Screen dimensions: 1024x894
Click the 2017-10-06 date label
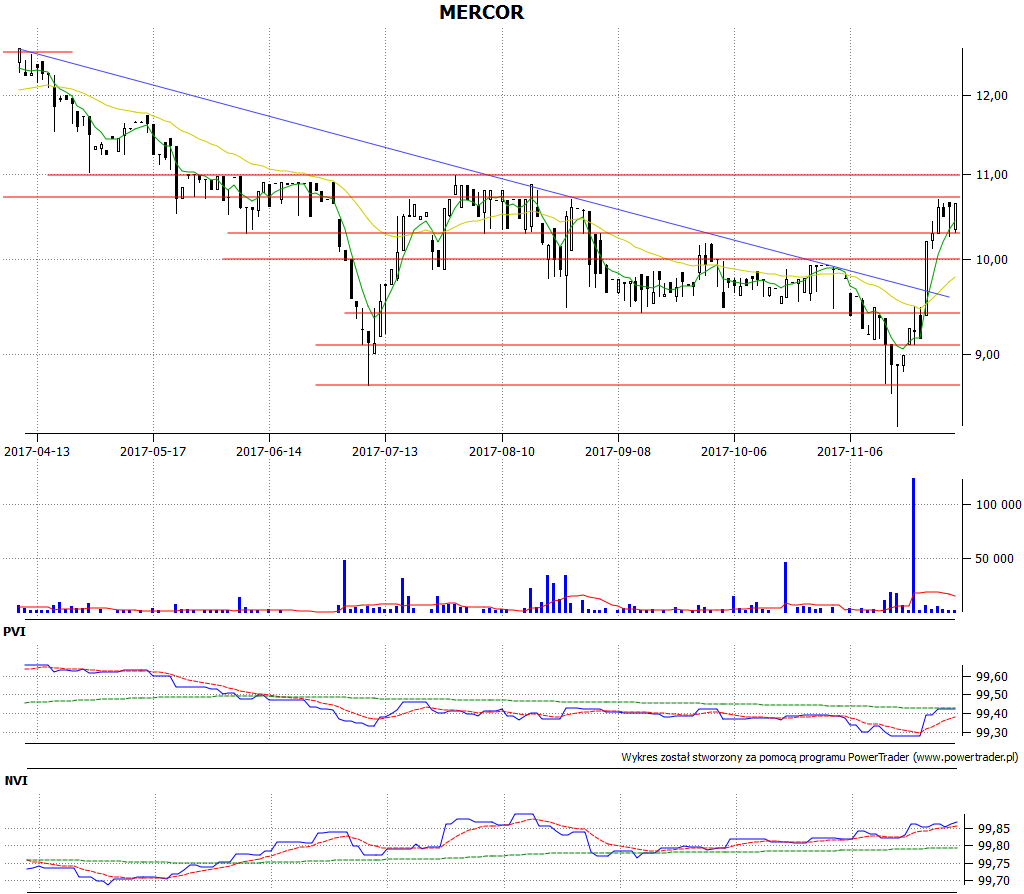point(733,451)
